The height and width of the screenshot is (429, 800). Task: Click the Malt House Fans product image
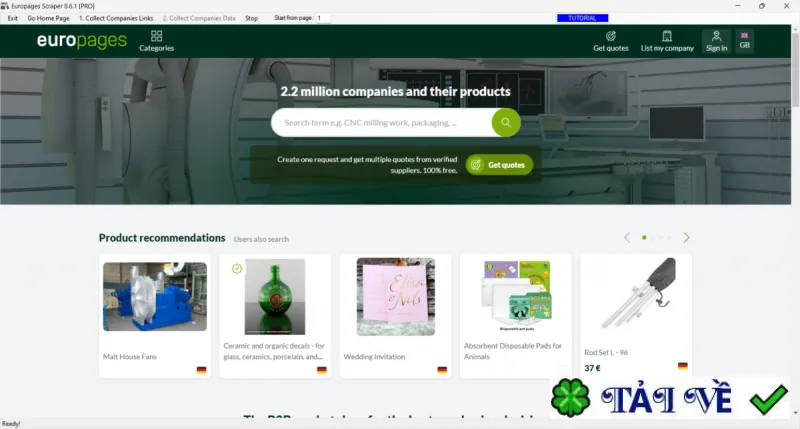pyautogui.click(x=155, y=296)
